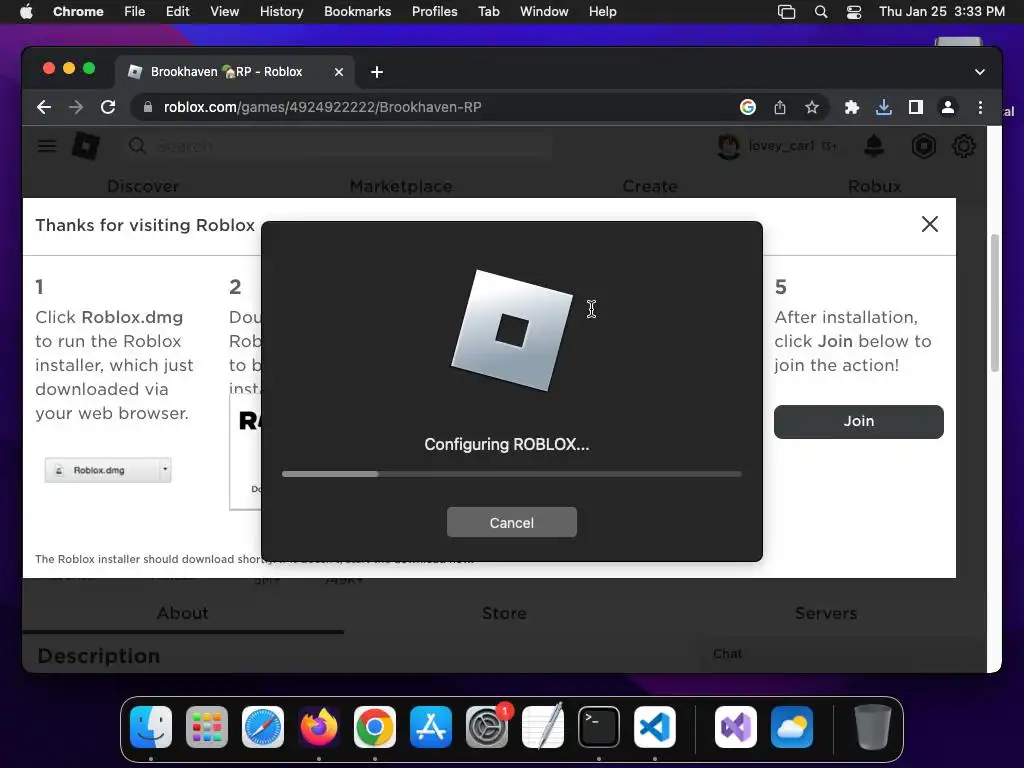Click the Join button
Viewport: 1024px width, 768px height.
click(859, 421)
